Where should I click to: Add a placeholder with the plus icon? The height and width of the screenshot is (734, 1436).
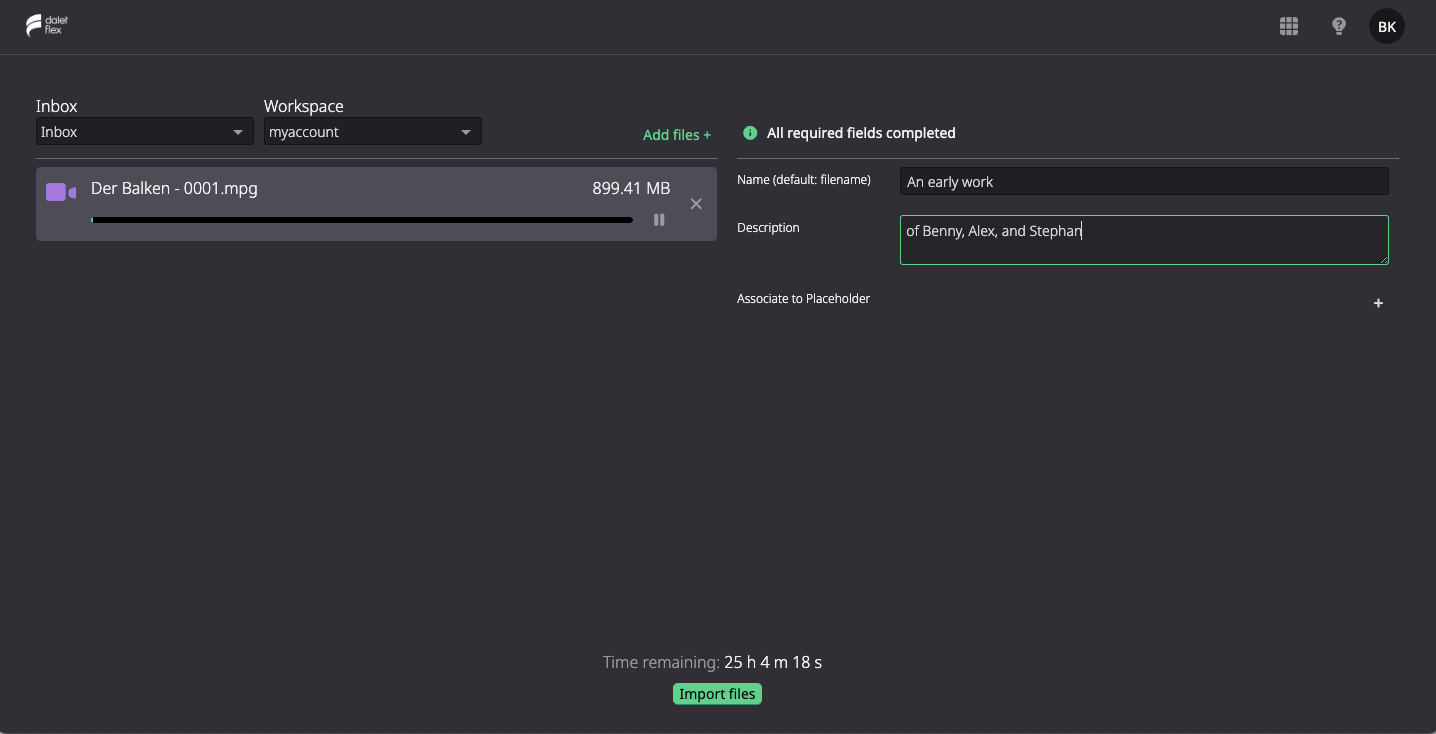point(1378,303)
